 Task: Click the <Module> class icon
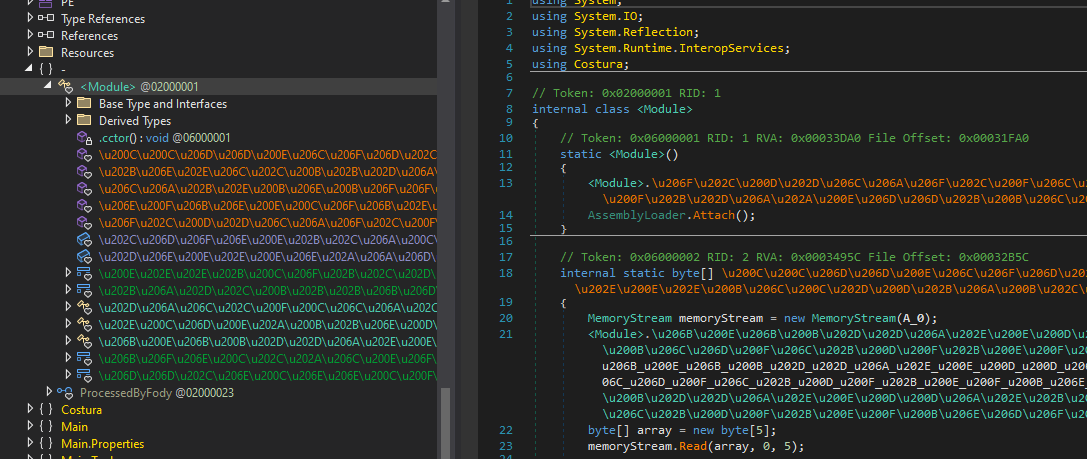tap(66, 87)
